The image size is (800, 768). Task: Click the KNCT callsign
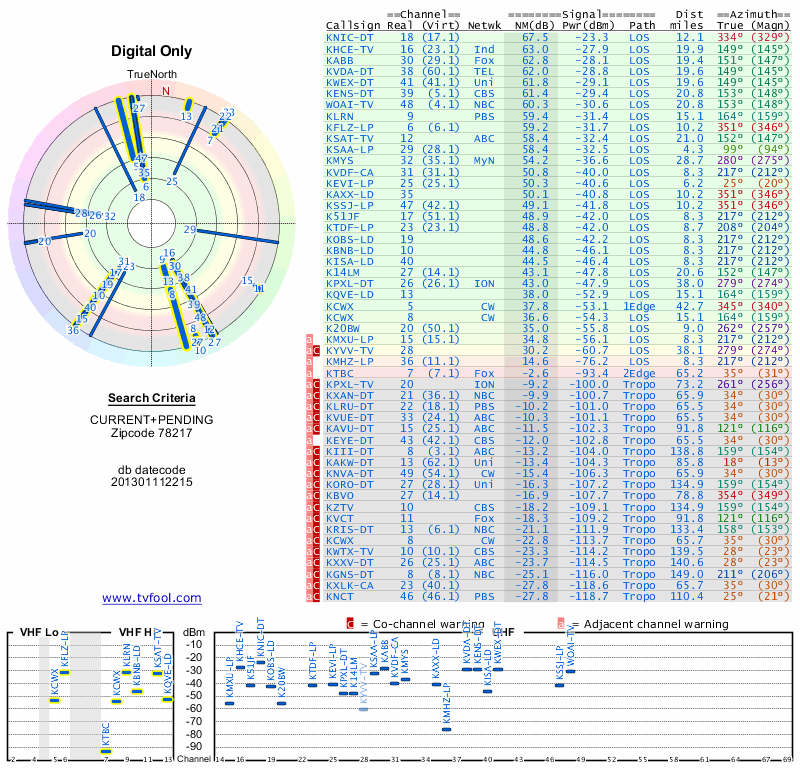pyautogui.click(x=339, y=597)
